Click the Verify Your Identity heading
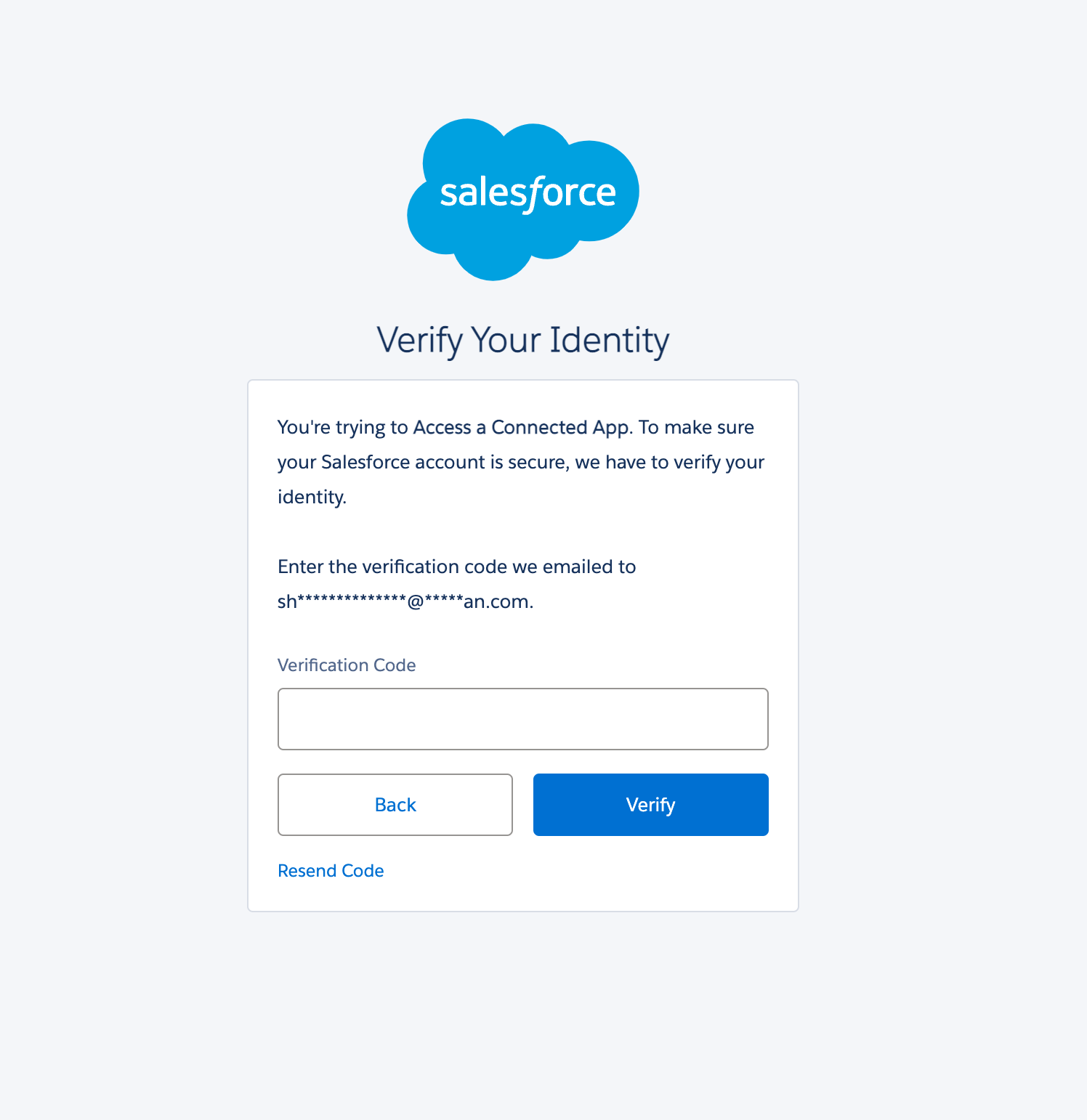Viewport: 1087px width, 1120px height. coord(522,339)
